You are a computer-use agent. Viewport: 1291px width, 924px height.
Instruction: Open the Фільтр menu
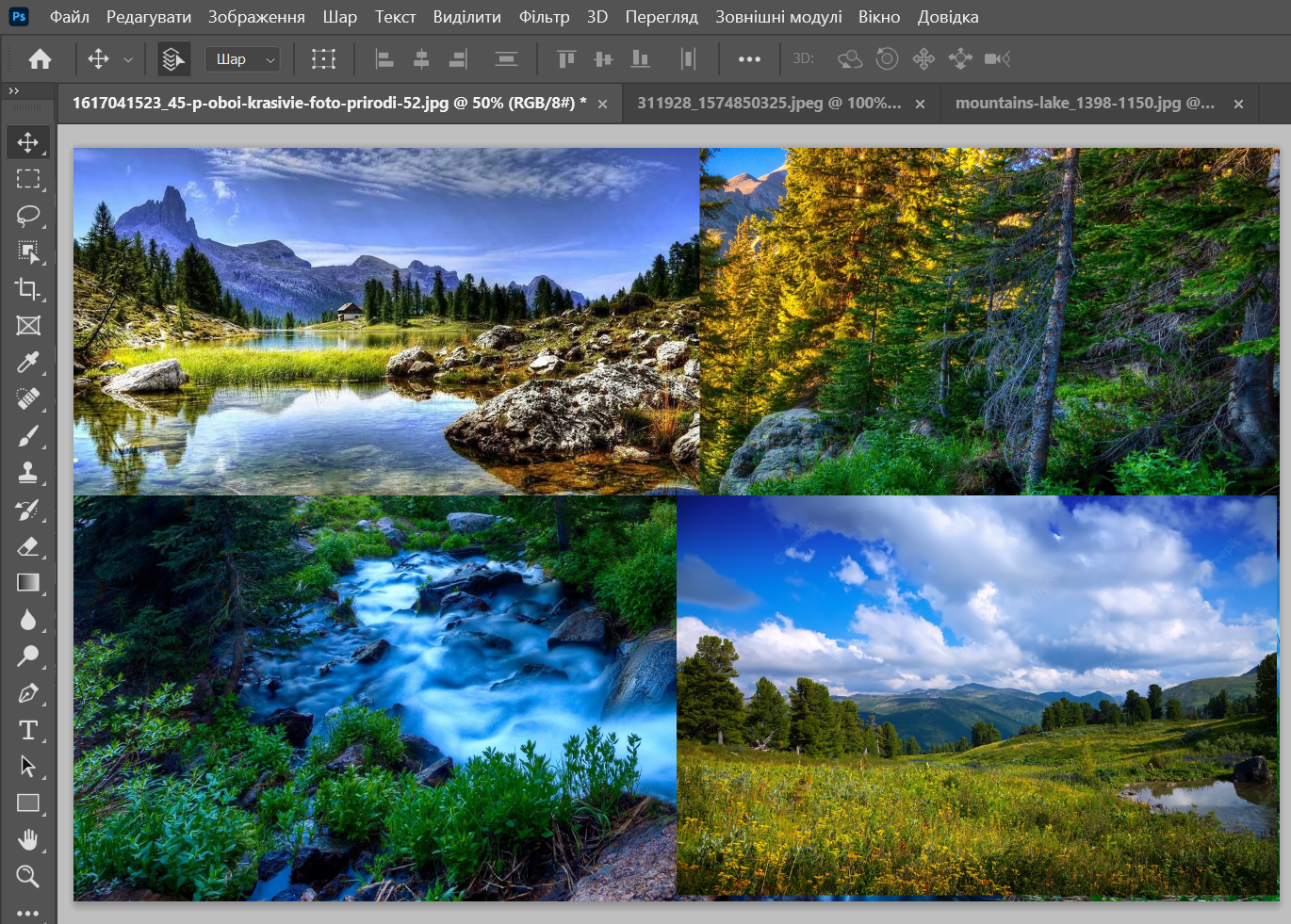(x=544, y=17)
